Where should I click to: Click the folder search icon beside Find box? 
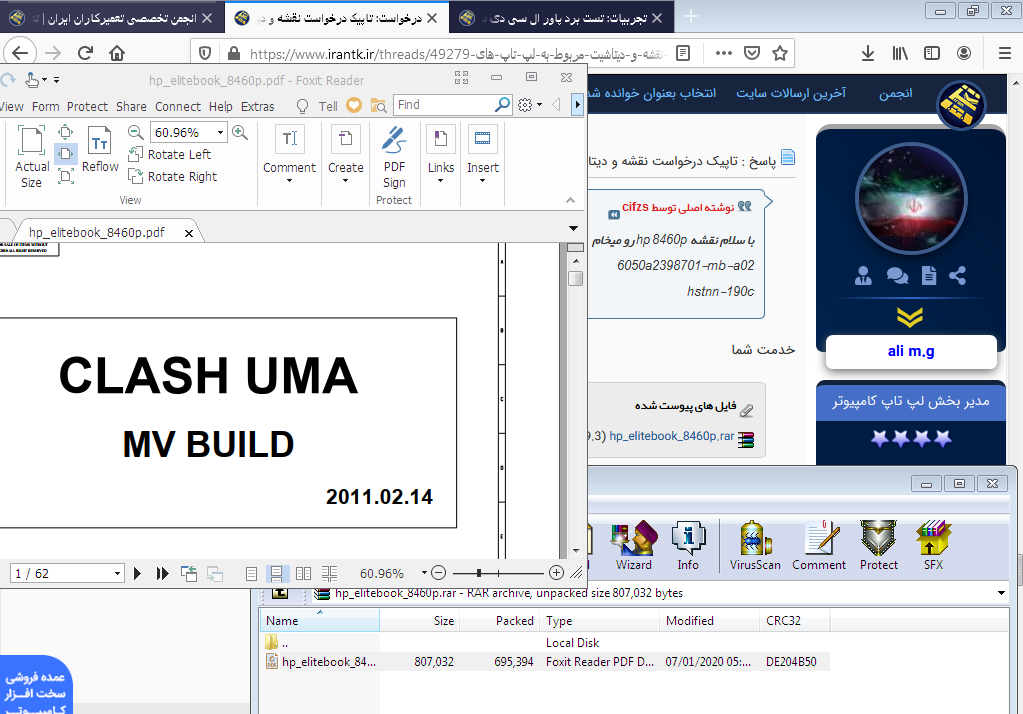pos(378,105)
